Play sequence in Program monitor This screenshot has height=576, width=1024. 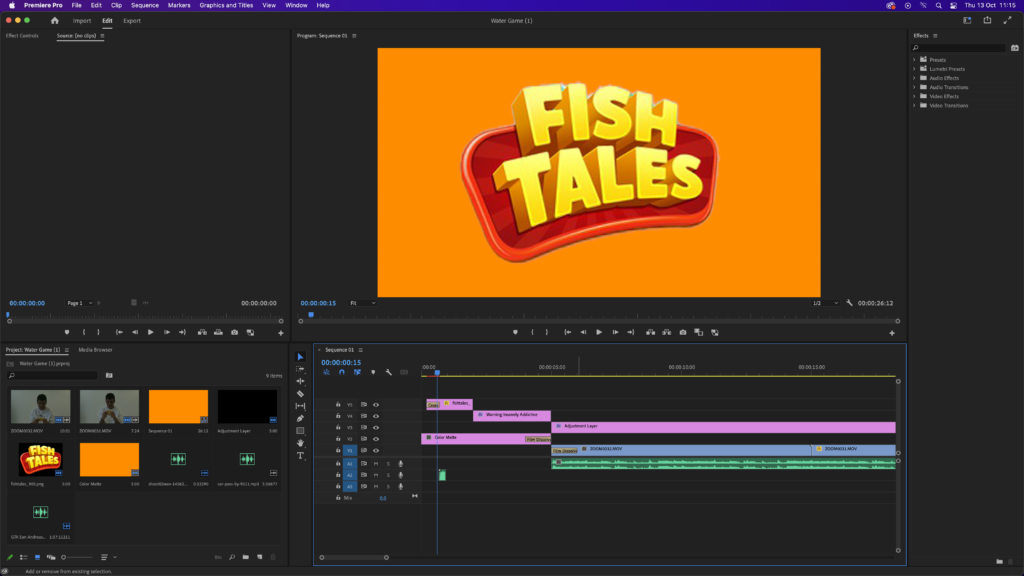tap(599, 332)
